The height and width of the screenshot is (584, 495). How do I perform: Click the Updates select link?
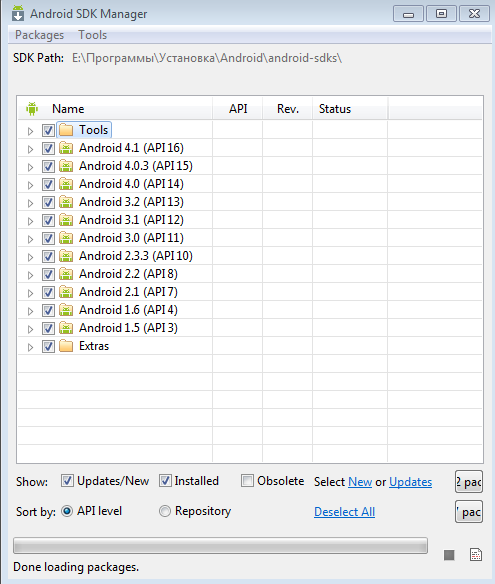[410, 482]
